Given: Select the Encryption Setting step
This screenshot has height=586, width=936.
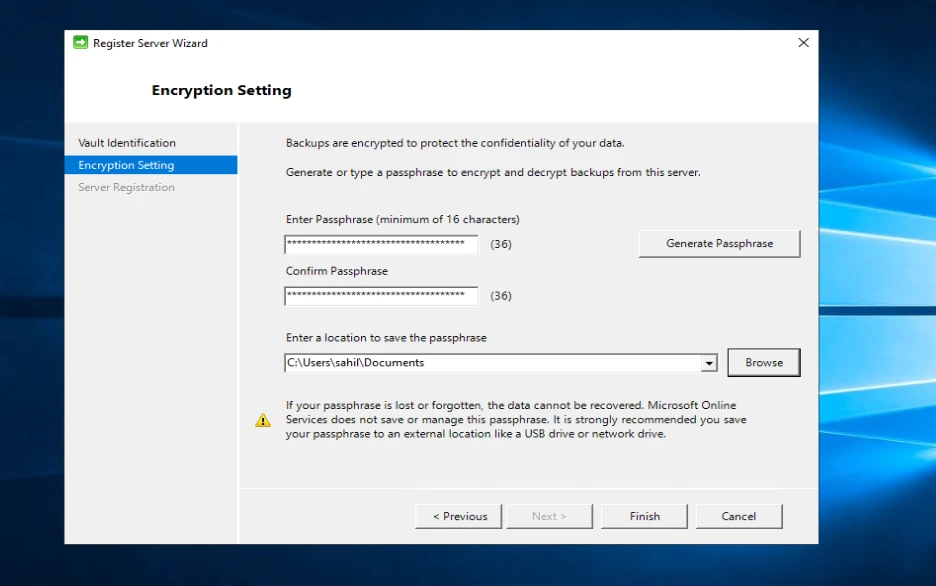Looking at the screenshot, I should click(126, 164).
